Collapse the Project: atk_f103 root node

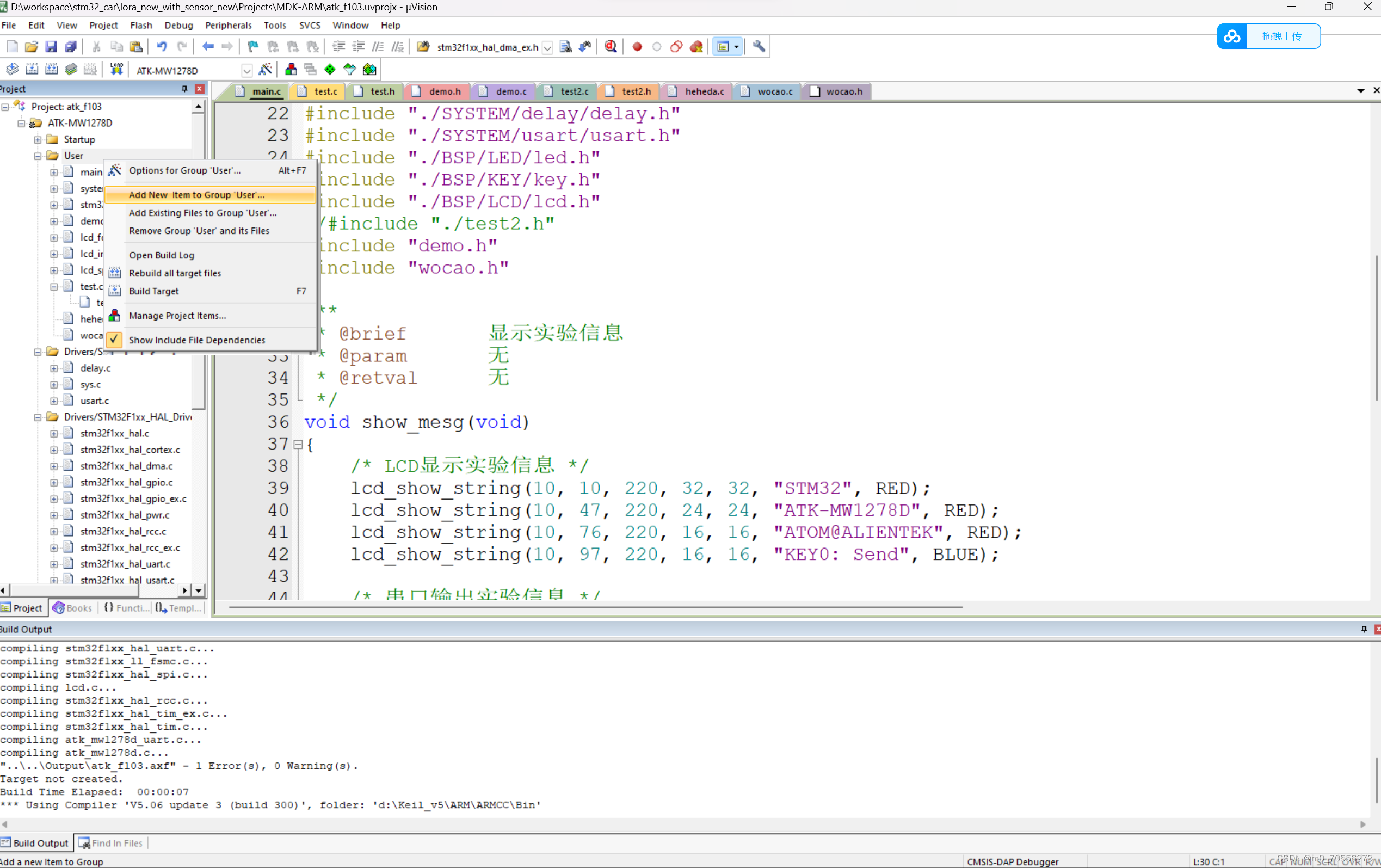tap(5, 107)
